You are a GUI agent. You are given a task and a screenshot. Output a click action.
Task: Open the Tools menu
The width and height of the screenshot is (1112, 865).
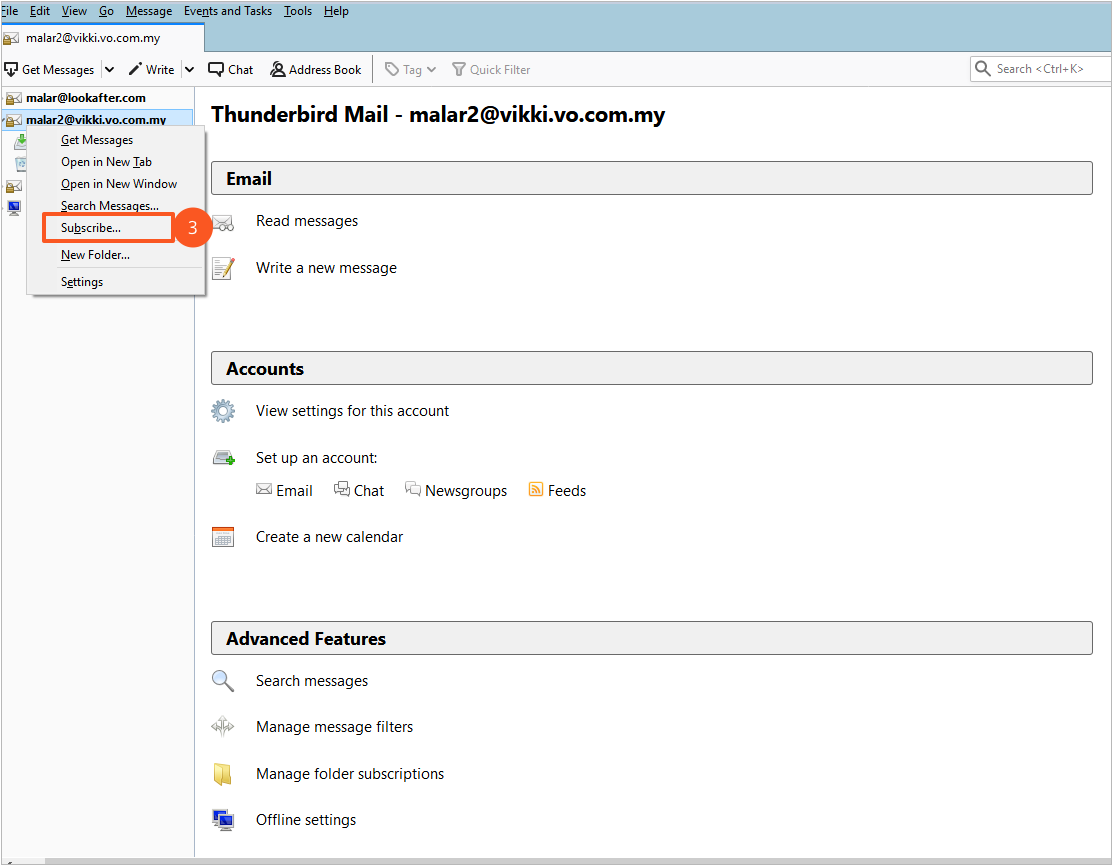pos(298,11)
